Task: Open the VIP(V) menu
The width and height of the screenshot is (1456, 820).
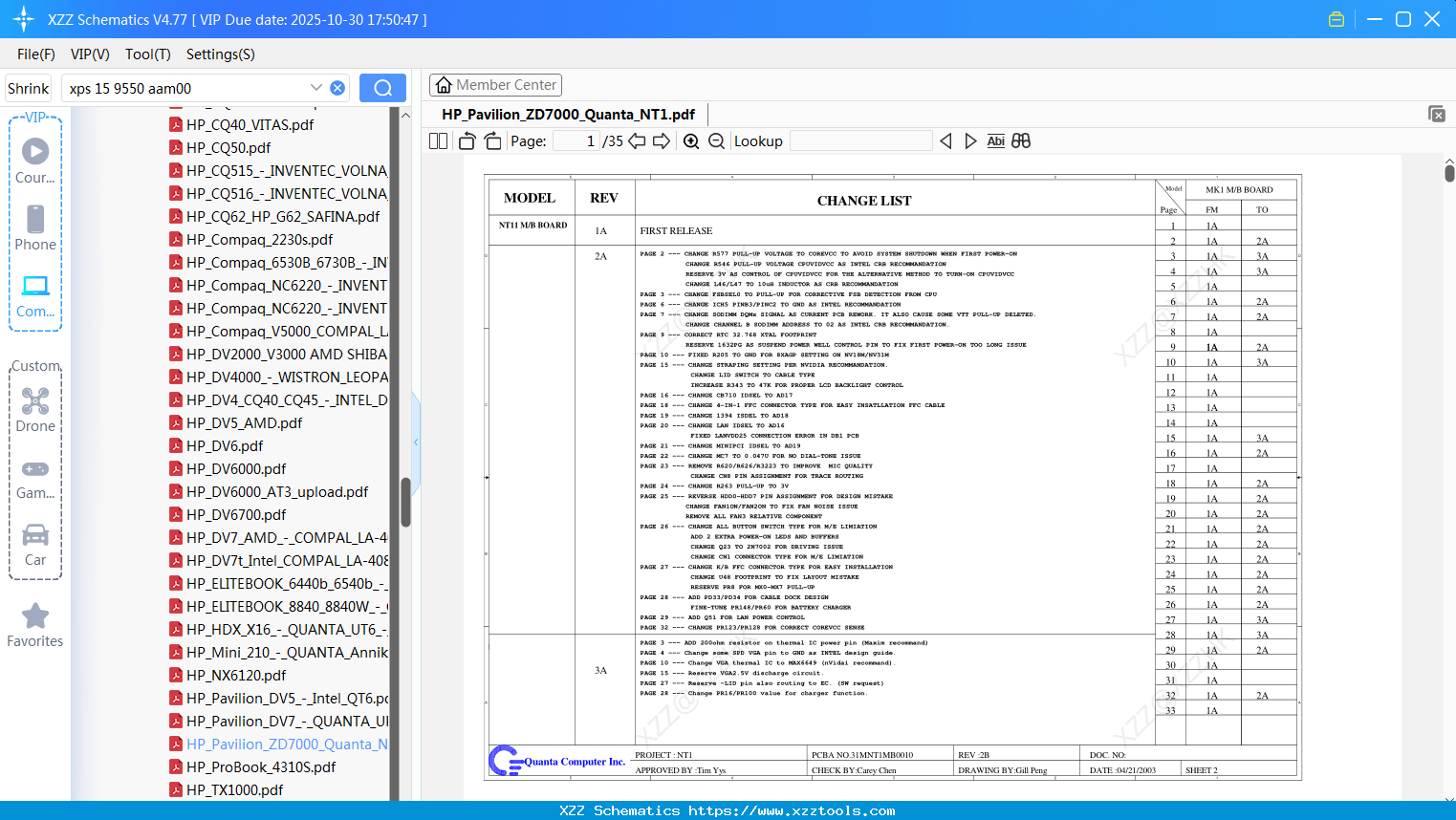Action: point(90,54)
